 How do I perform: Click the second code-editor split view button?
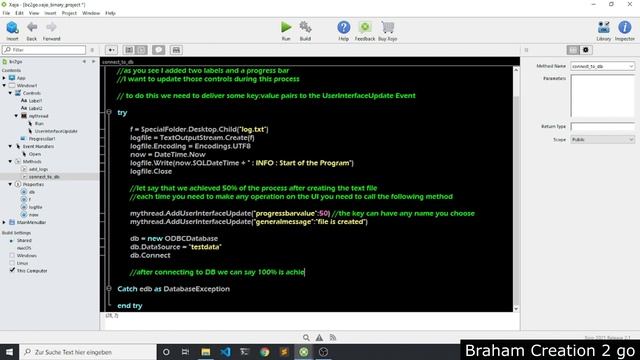tap(141, 50)
